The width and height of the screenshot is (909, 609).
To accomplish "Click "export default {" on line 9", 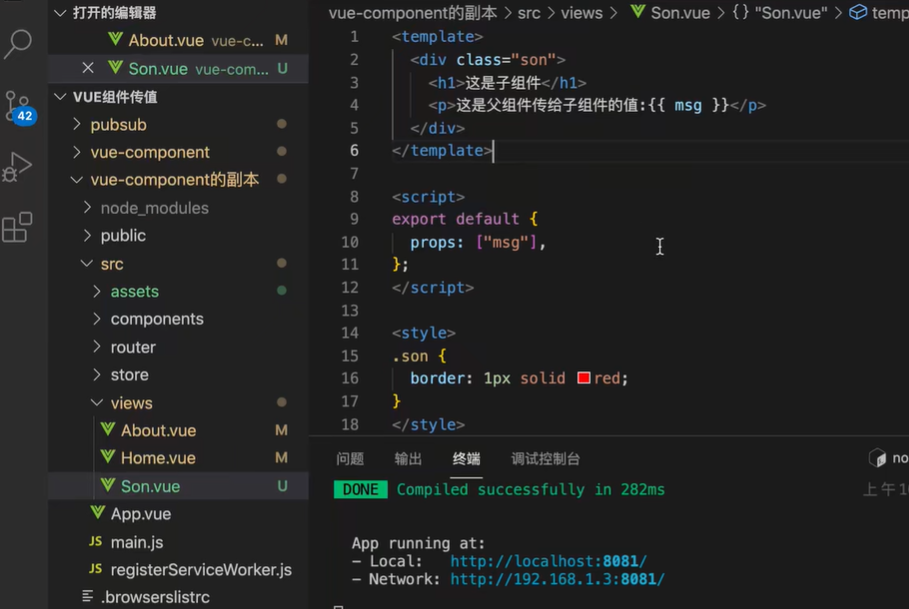I will pyautogui.click(x=465, y=219).
